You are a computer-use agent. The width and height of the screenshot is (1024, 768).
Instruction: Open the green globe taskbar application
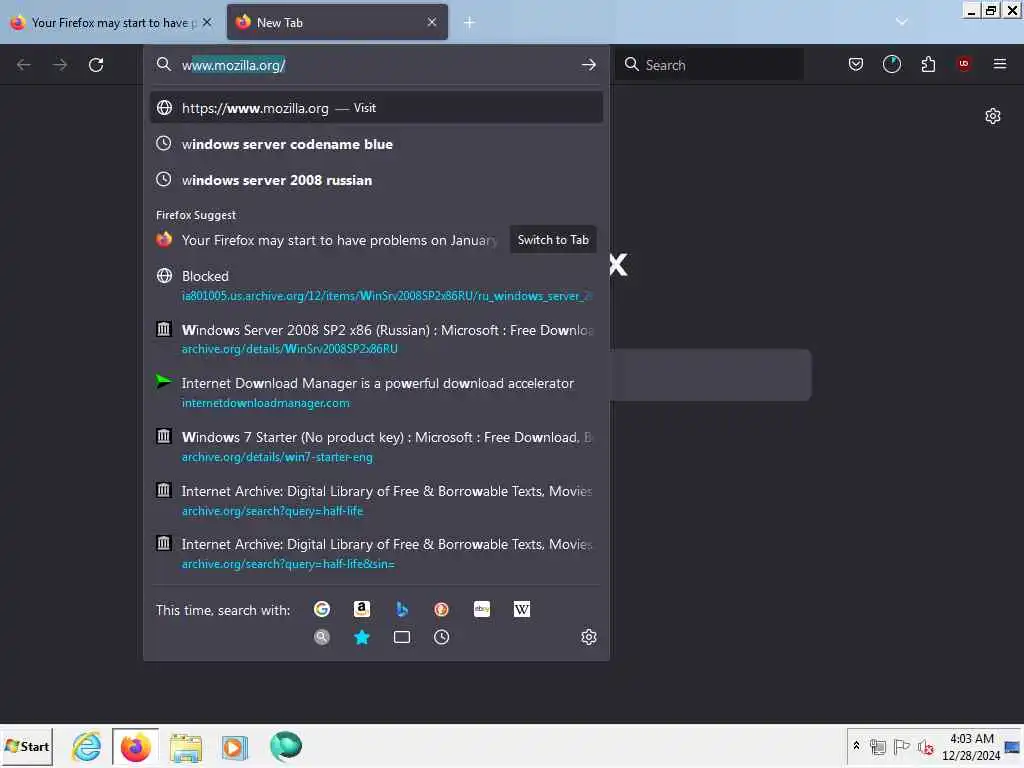285,746
